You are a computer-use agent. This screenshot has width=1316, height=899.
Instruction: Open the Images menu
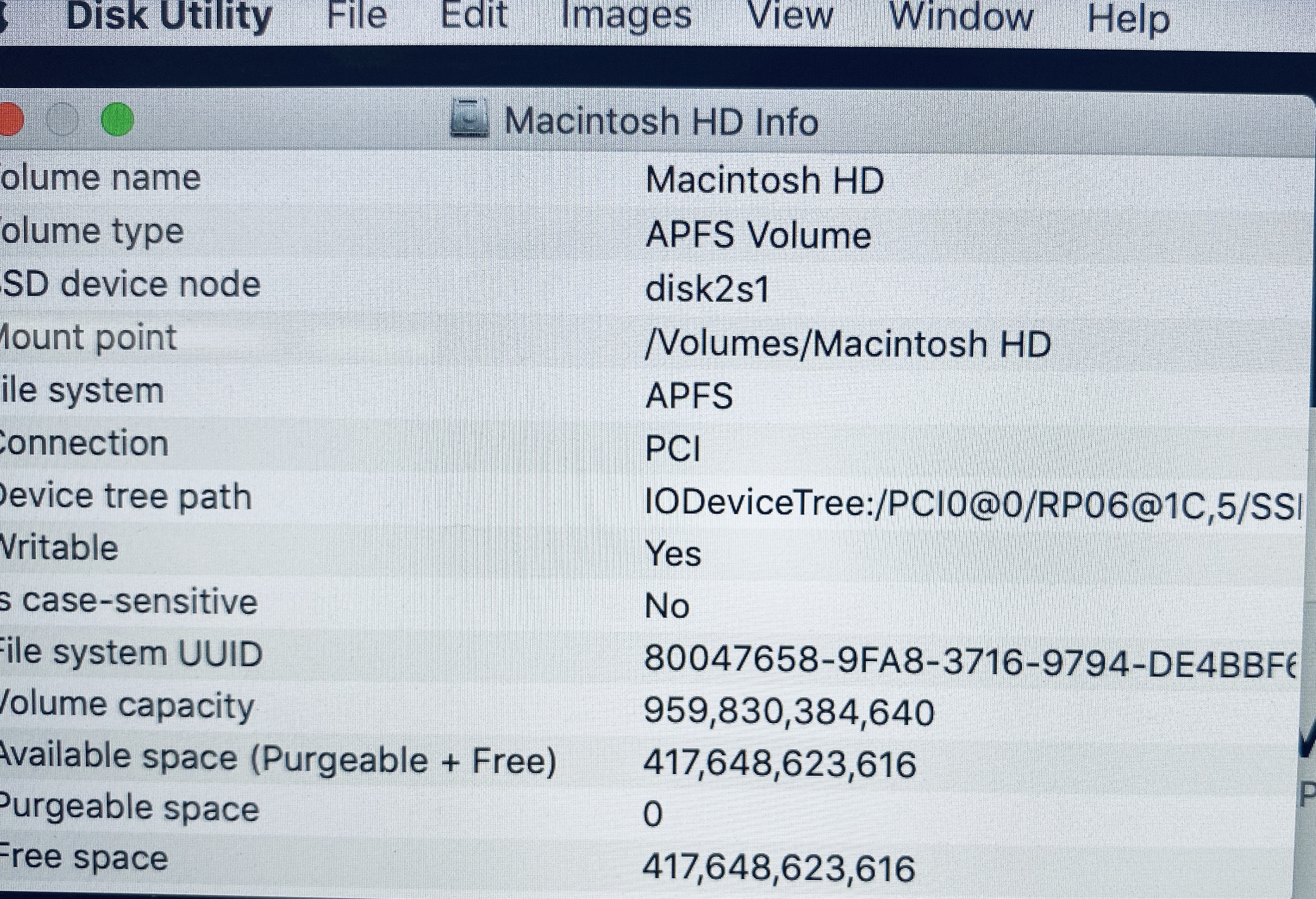[626, 16]
